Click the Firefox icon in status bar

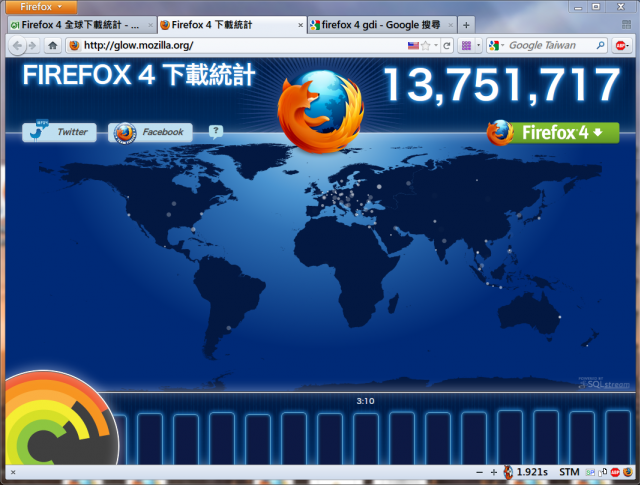(x=628, y=472)
